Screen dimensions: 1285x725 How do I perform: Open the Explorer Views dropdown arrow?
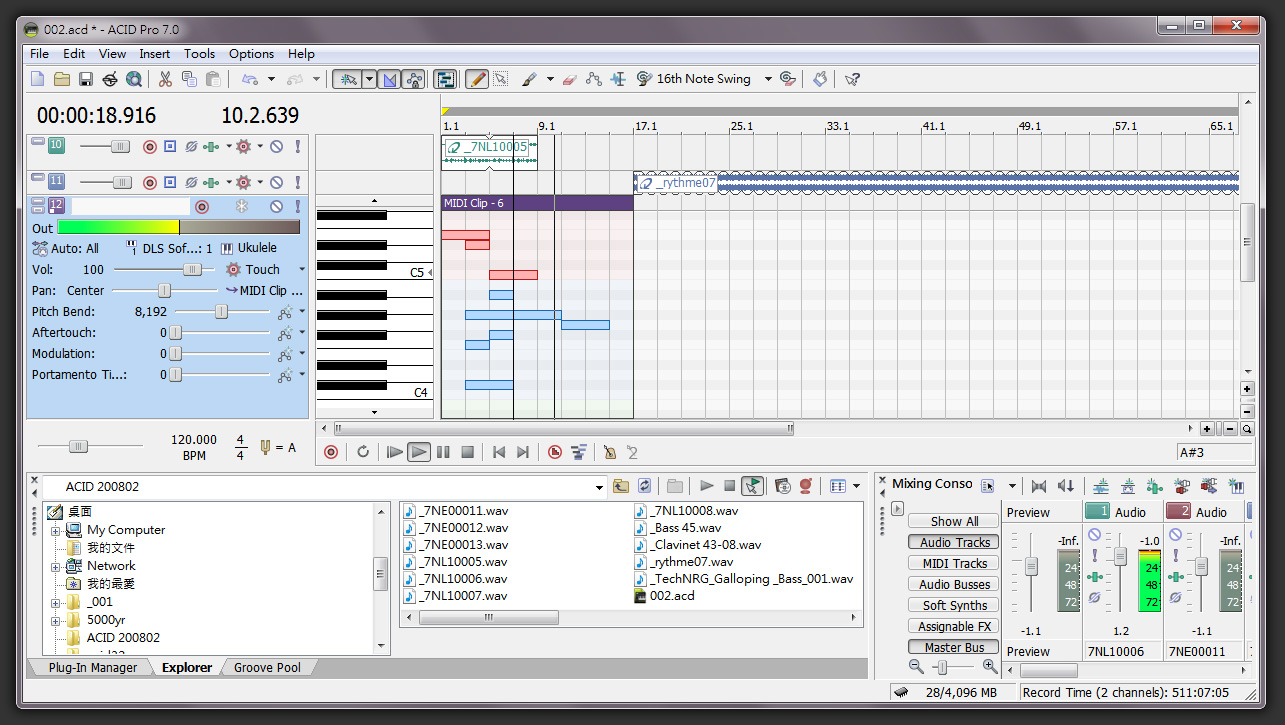point(857,486)
